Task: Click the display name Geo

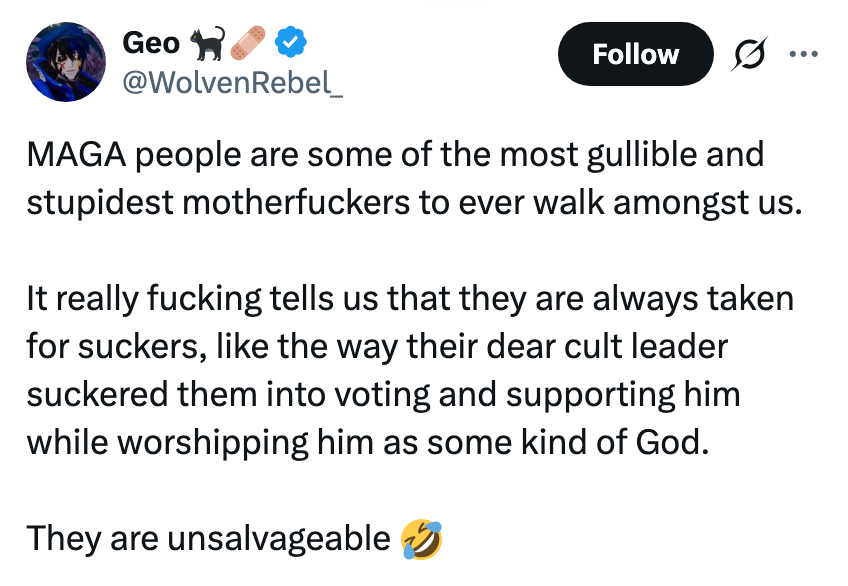Action: [150, 43]
